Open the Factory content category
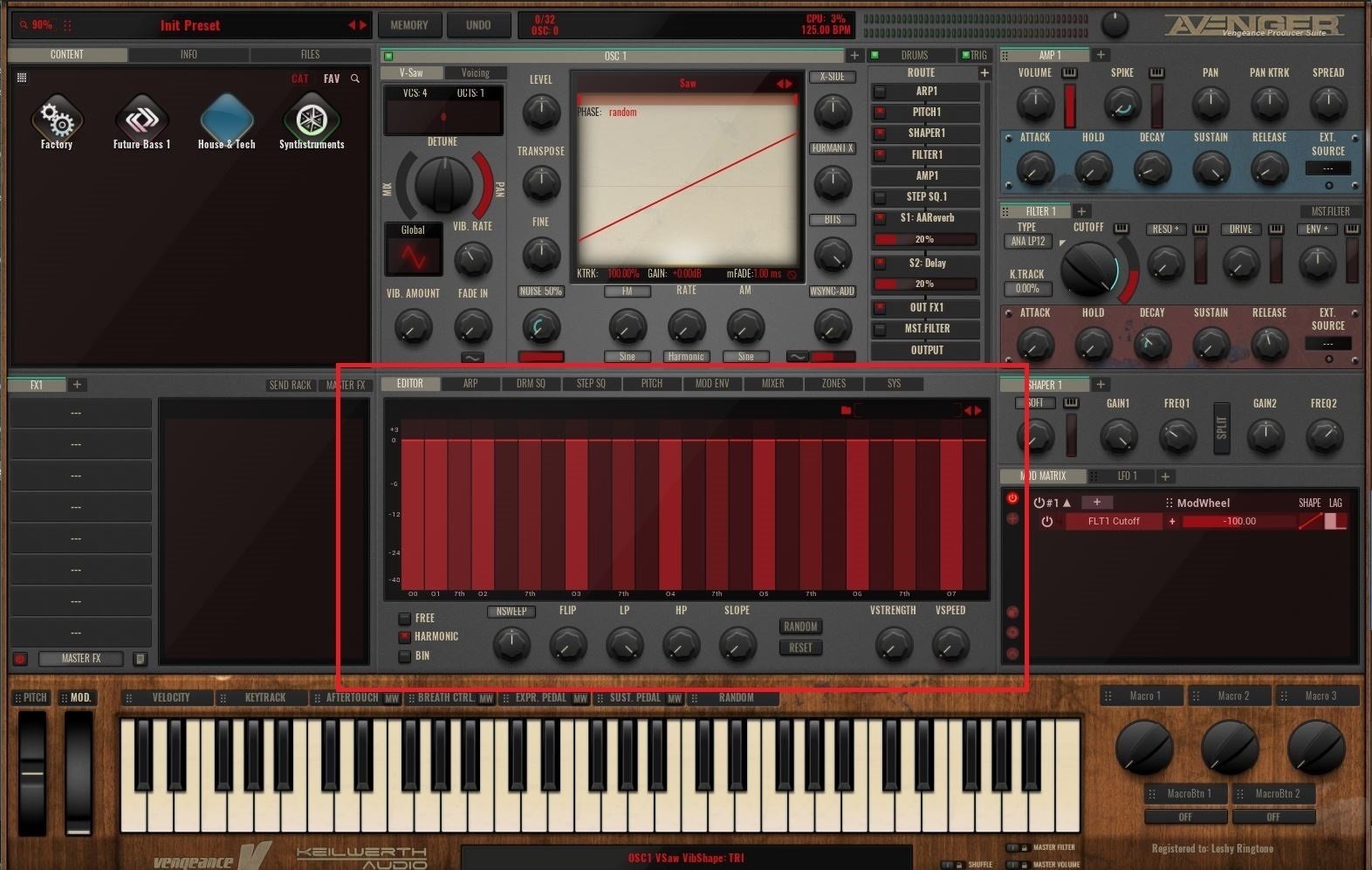Image resolution: width=1372 pixels, height=870 pixels. click(57, 122)
